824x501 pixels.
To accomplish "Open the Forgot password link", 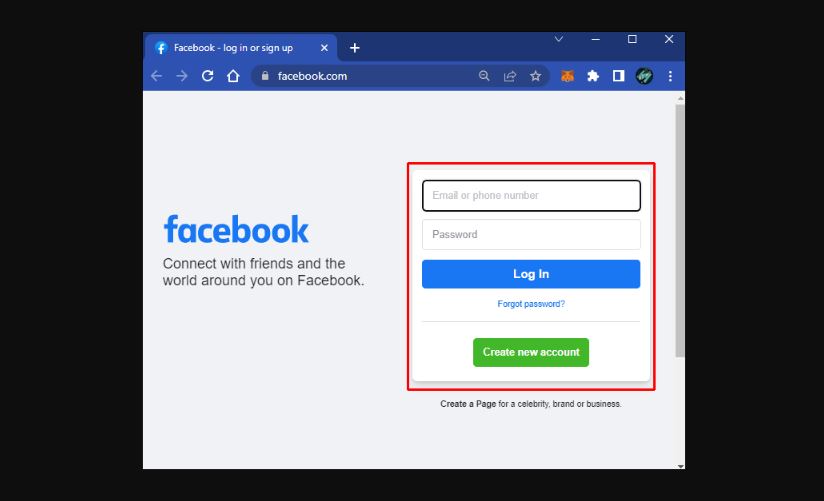I will (x=531, y=304).
